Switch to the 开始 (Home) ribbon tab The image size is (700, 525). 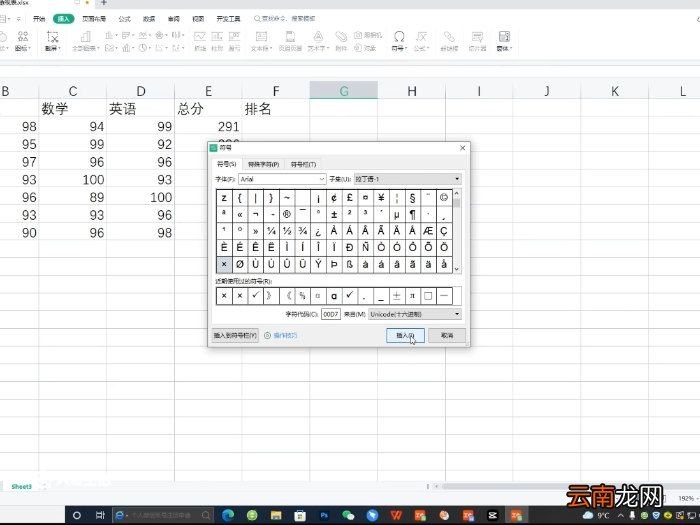tap(39, 19)
